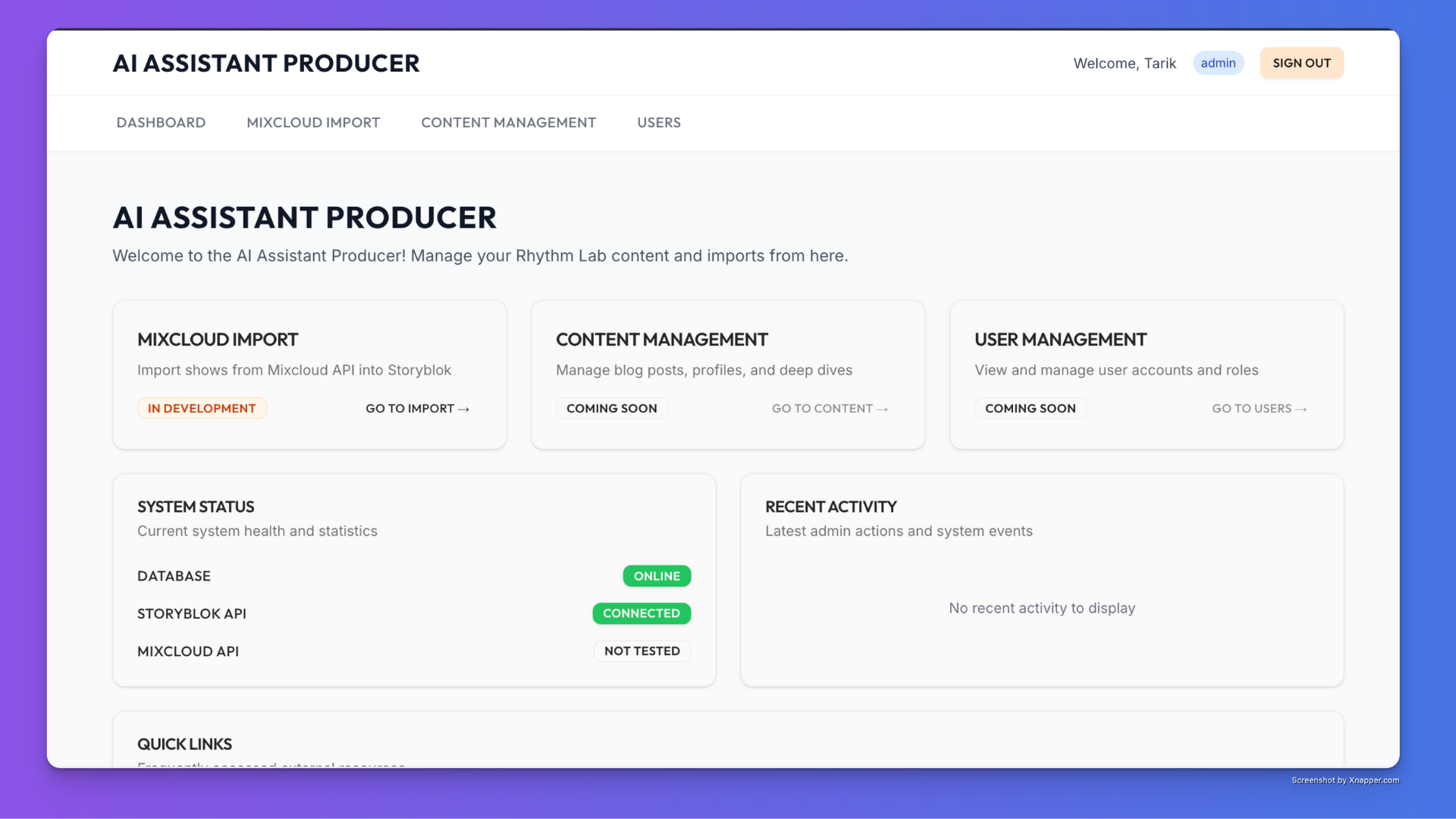Click the Not Tested Mixcloud API badge
This screenshot has height=819, width=1456.
coord(642,651)
